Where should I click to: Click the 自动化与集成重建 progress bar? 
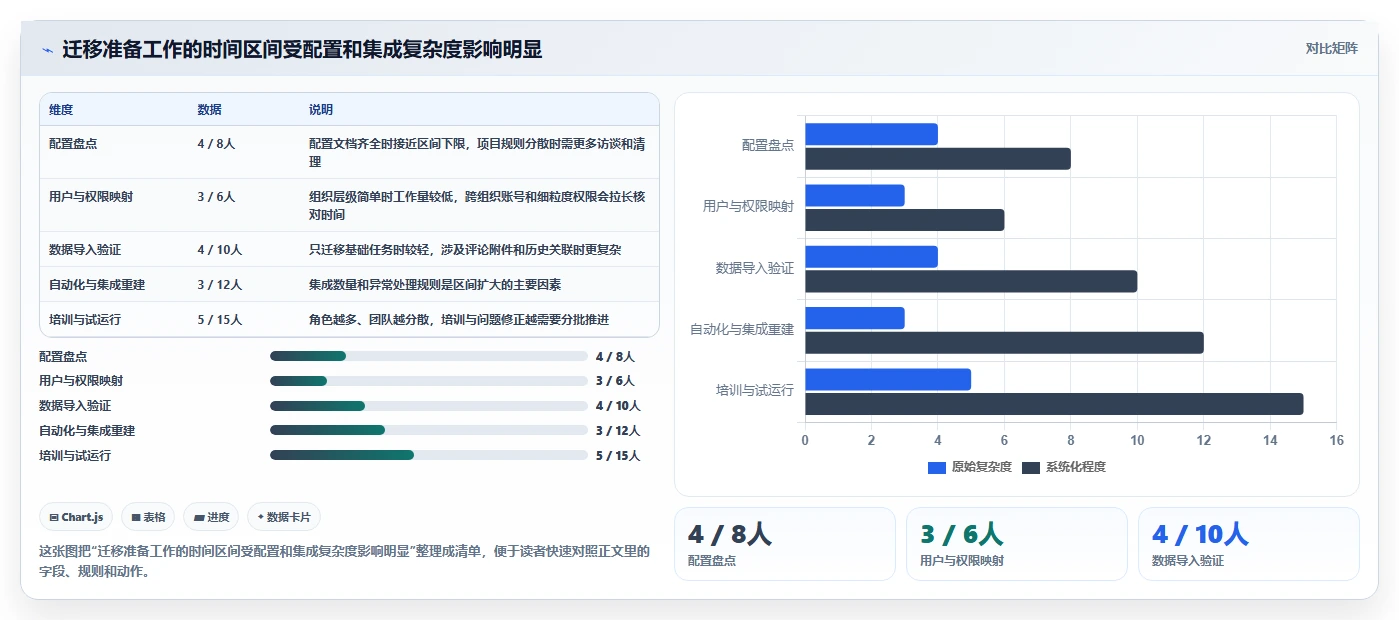[428, 430]
